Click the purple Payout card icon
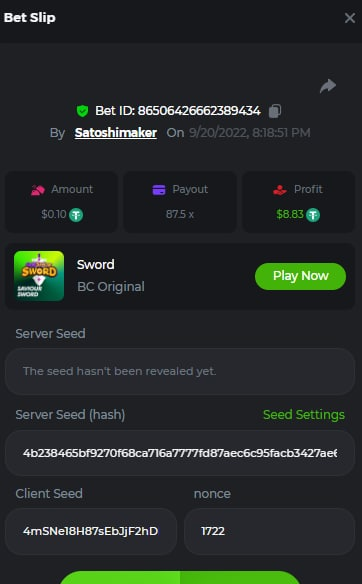This screenshot has width=362, height=584. (x=159, y=190)
